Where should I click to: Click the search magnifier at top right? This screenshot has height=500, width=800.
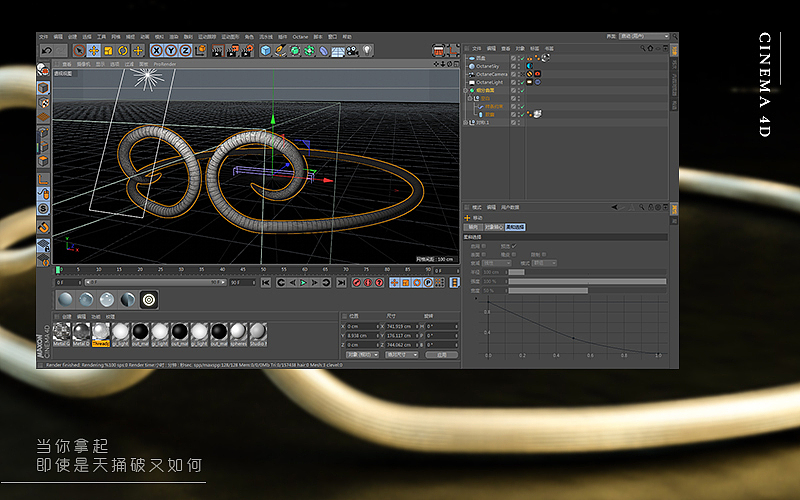[674, 36]
